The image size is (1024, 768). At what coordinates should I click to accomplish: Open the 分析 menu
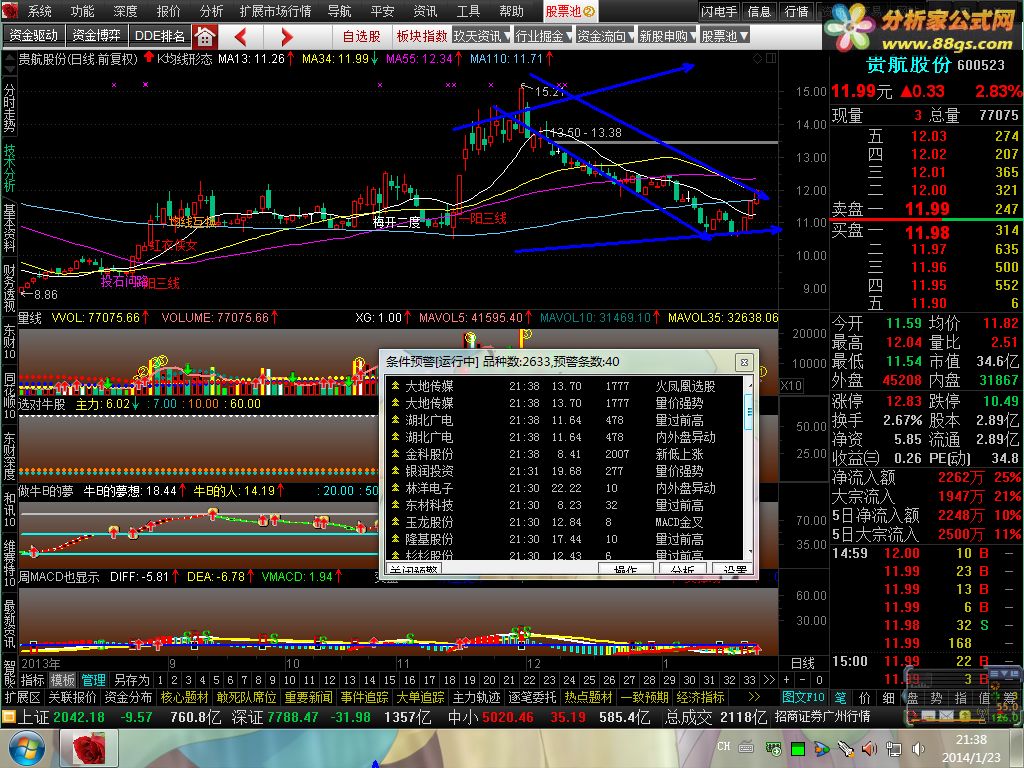[212, 11]
